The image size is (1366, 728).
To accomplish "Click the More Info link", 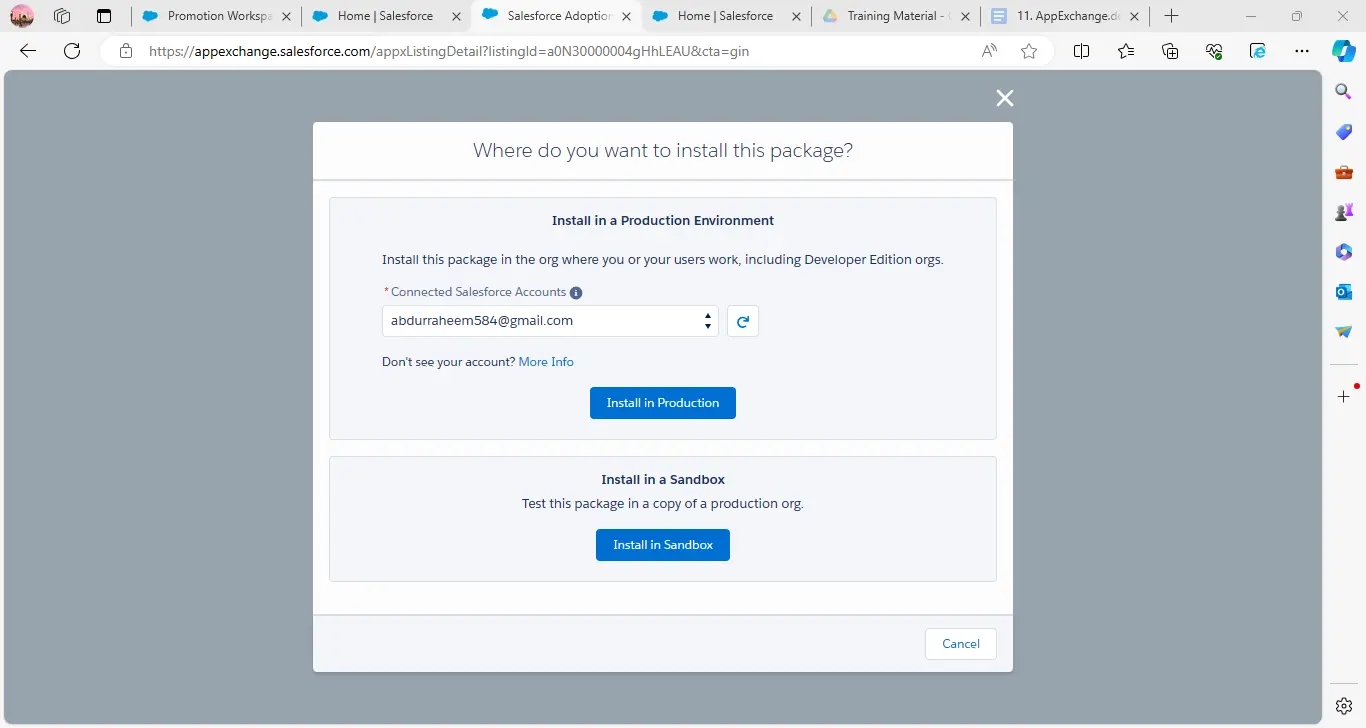I will [546, 362].
